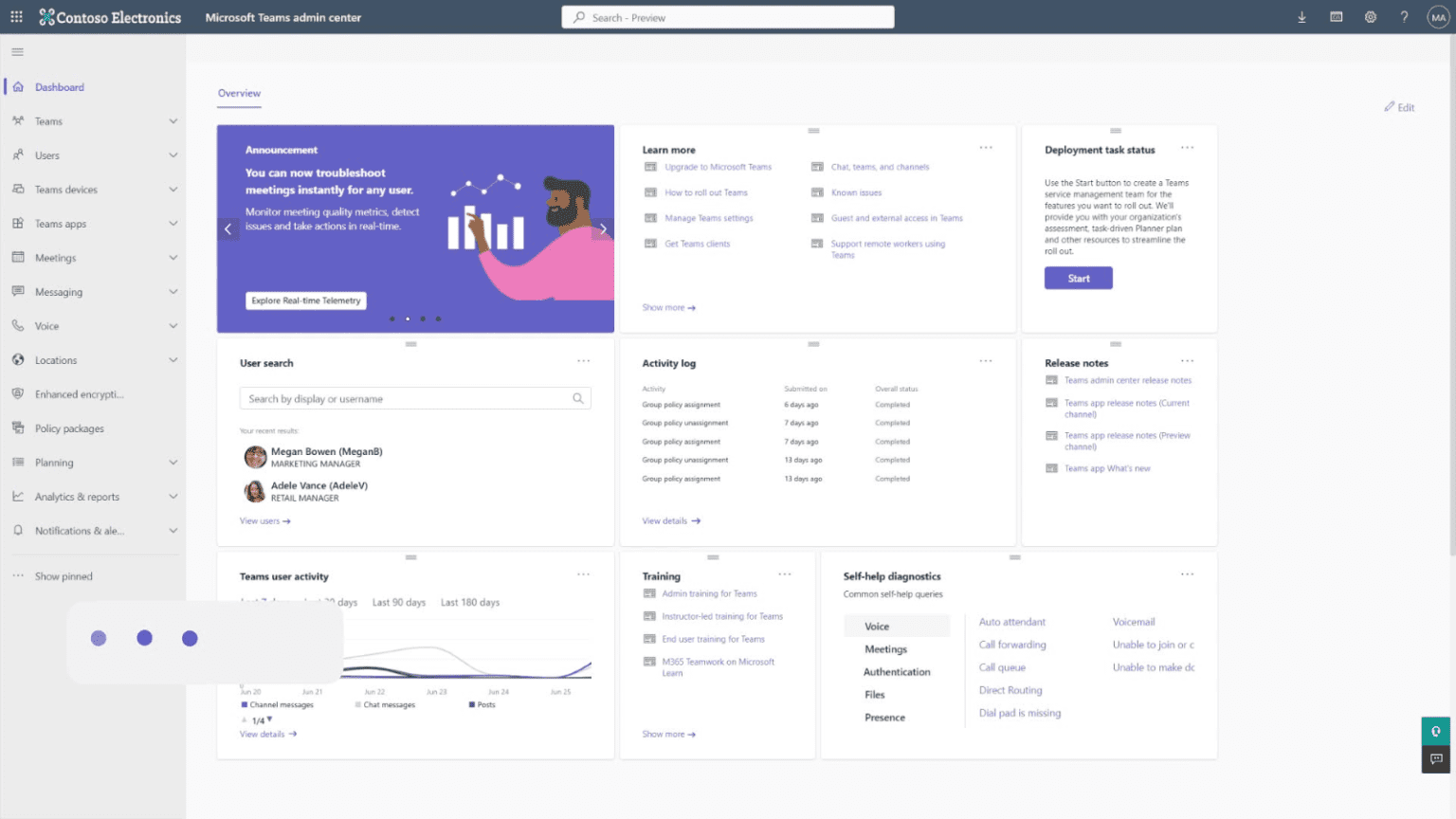Click the help question mark icon
The height and width of the screenshot is (819, 1456).
coord(1404,16)
